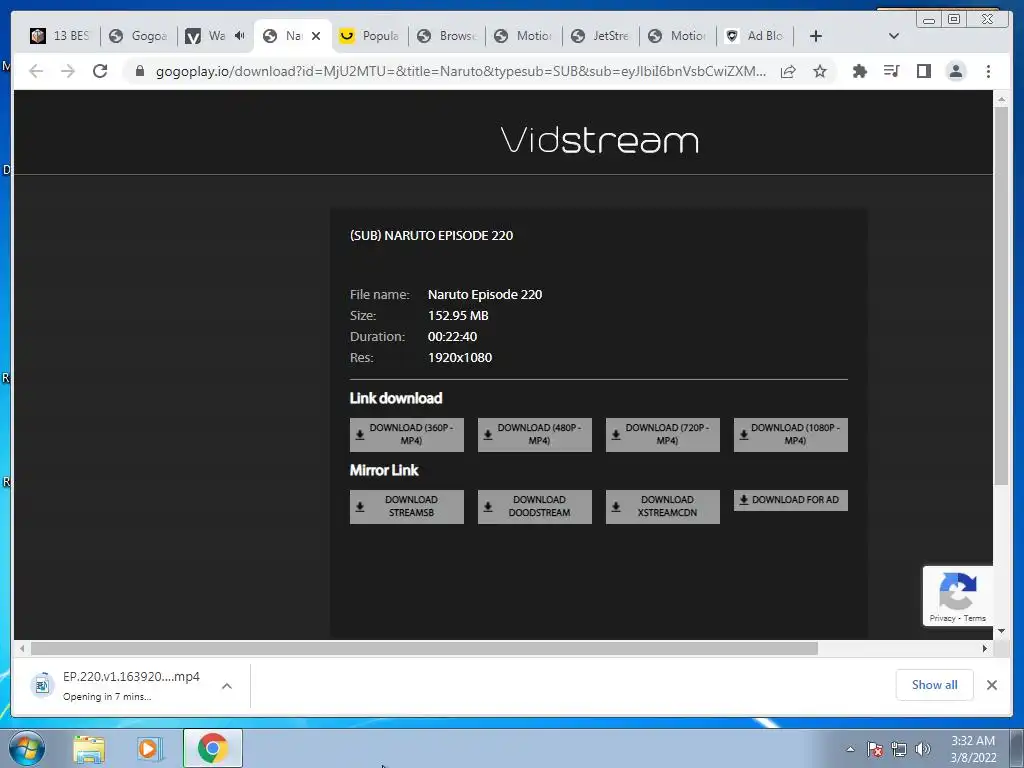Click the vertical scrollbar thumb

point(1001,295)
